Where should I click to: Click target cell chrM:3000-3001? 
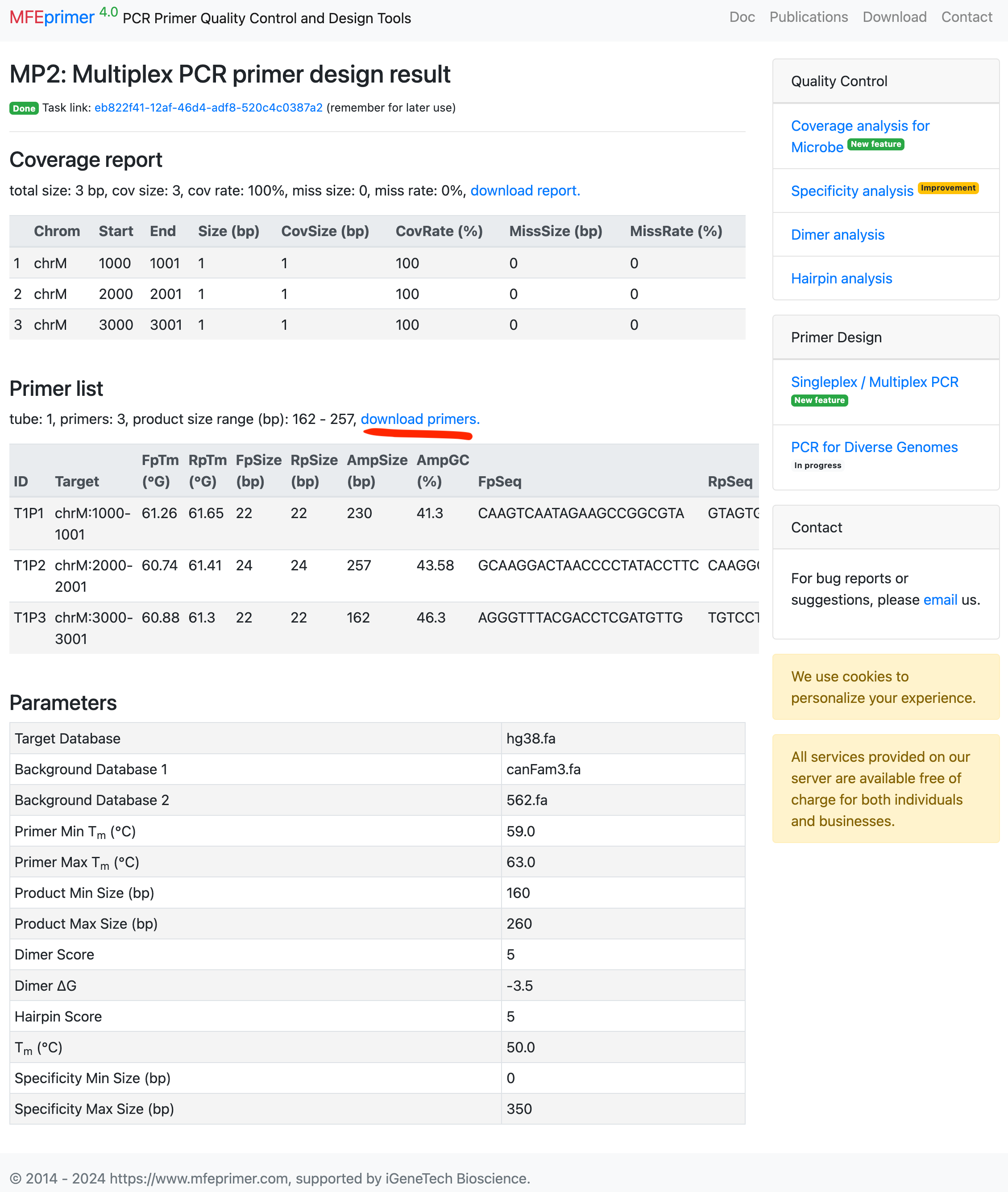(94, 627)
